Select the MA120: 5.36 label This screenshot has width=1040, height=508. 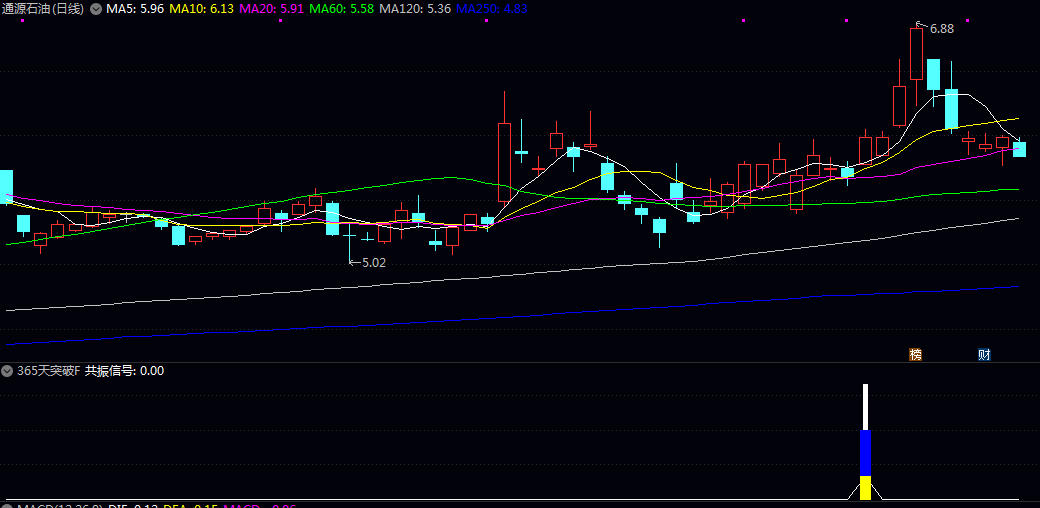pyautogui.click(x=416, y=9)
